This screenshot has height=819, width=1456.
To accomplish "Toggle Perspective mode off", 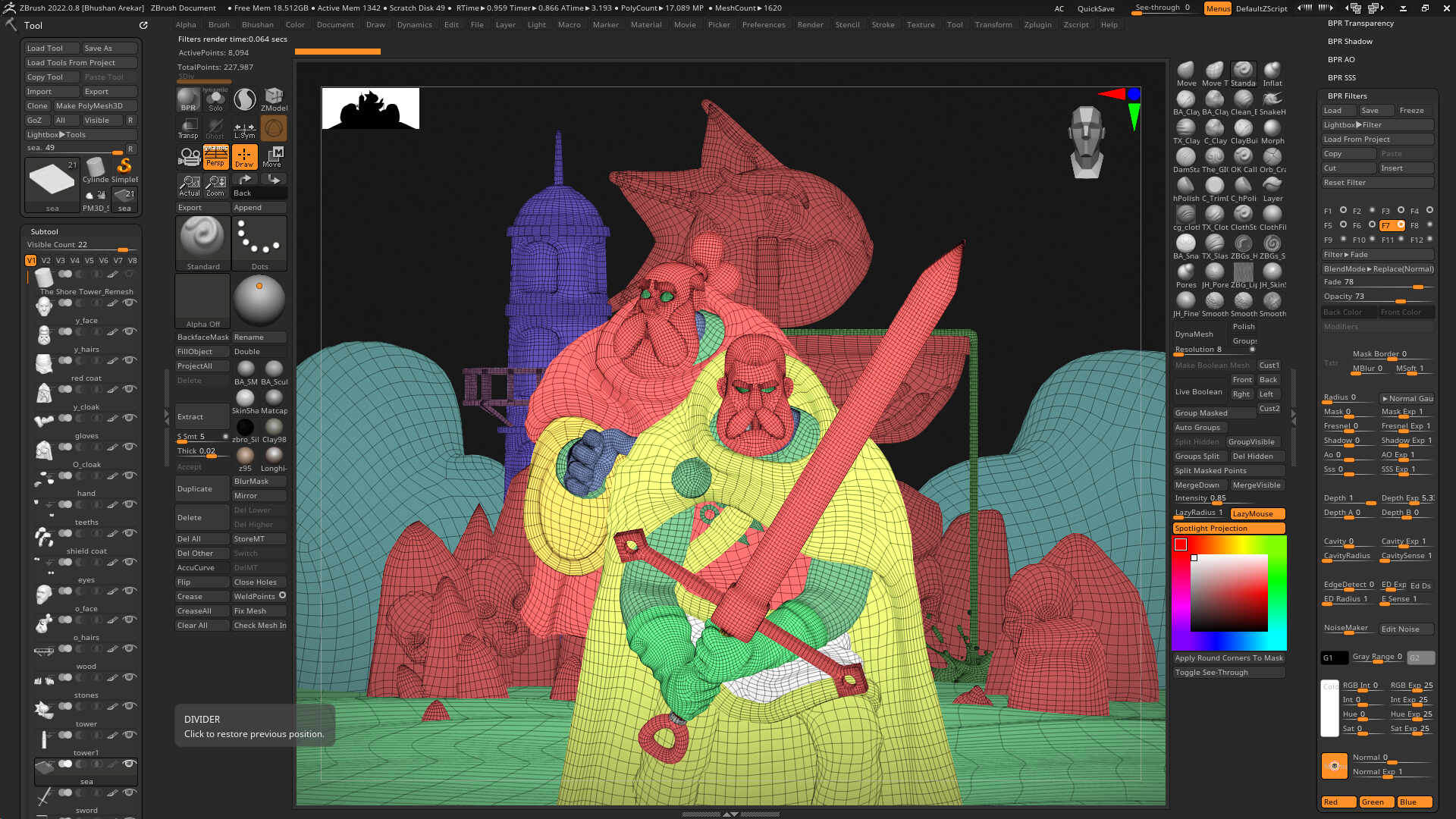I will click(x=215, y=156).
